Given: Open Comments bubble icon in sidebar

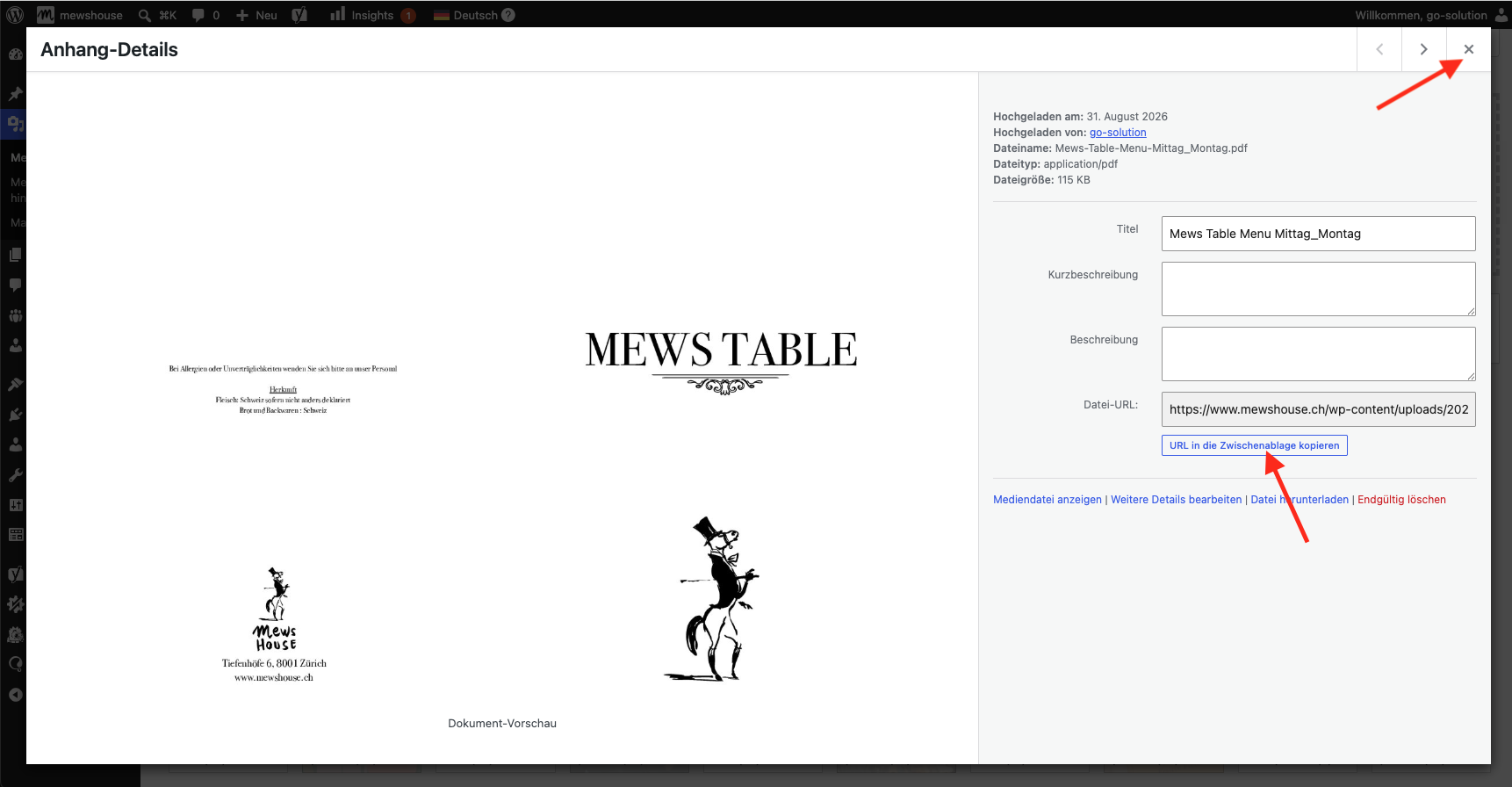Looking at the screenshot, I should 16,285.
